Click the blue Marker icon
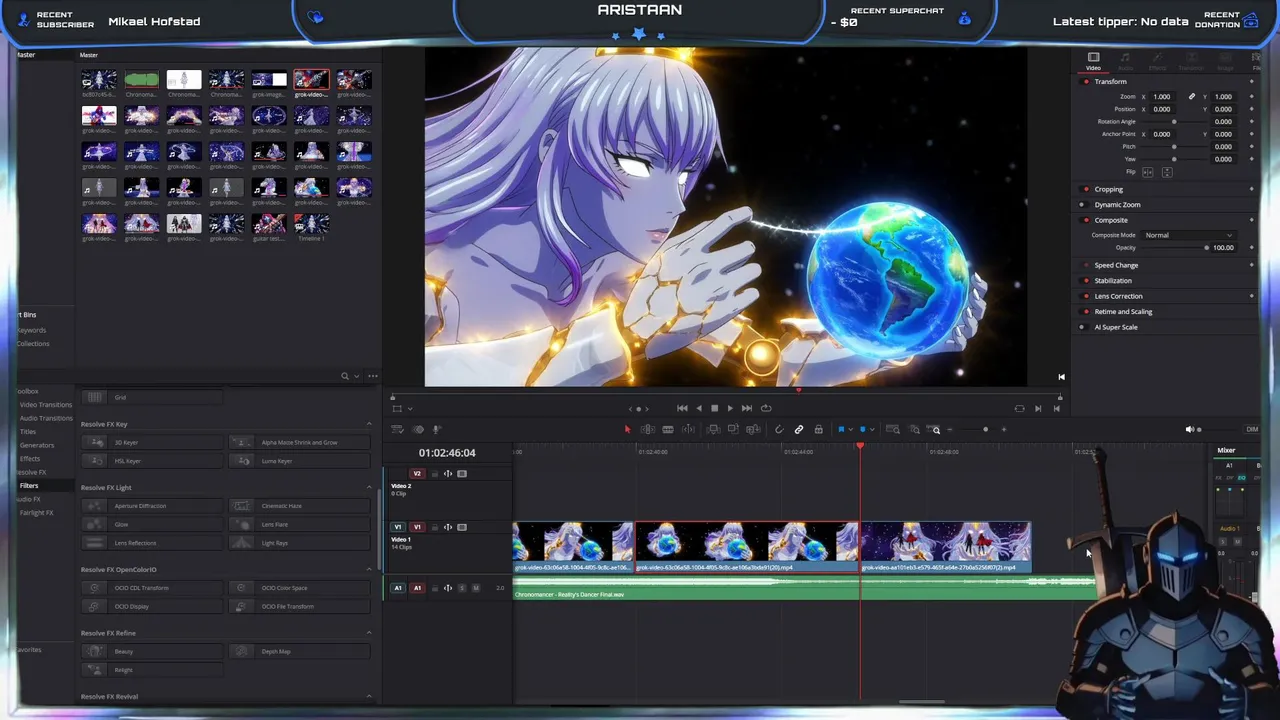 point(862,429)
